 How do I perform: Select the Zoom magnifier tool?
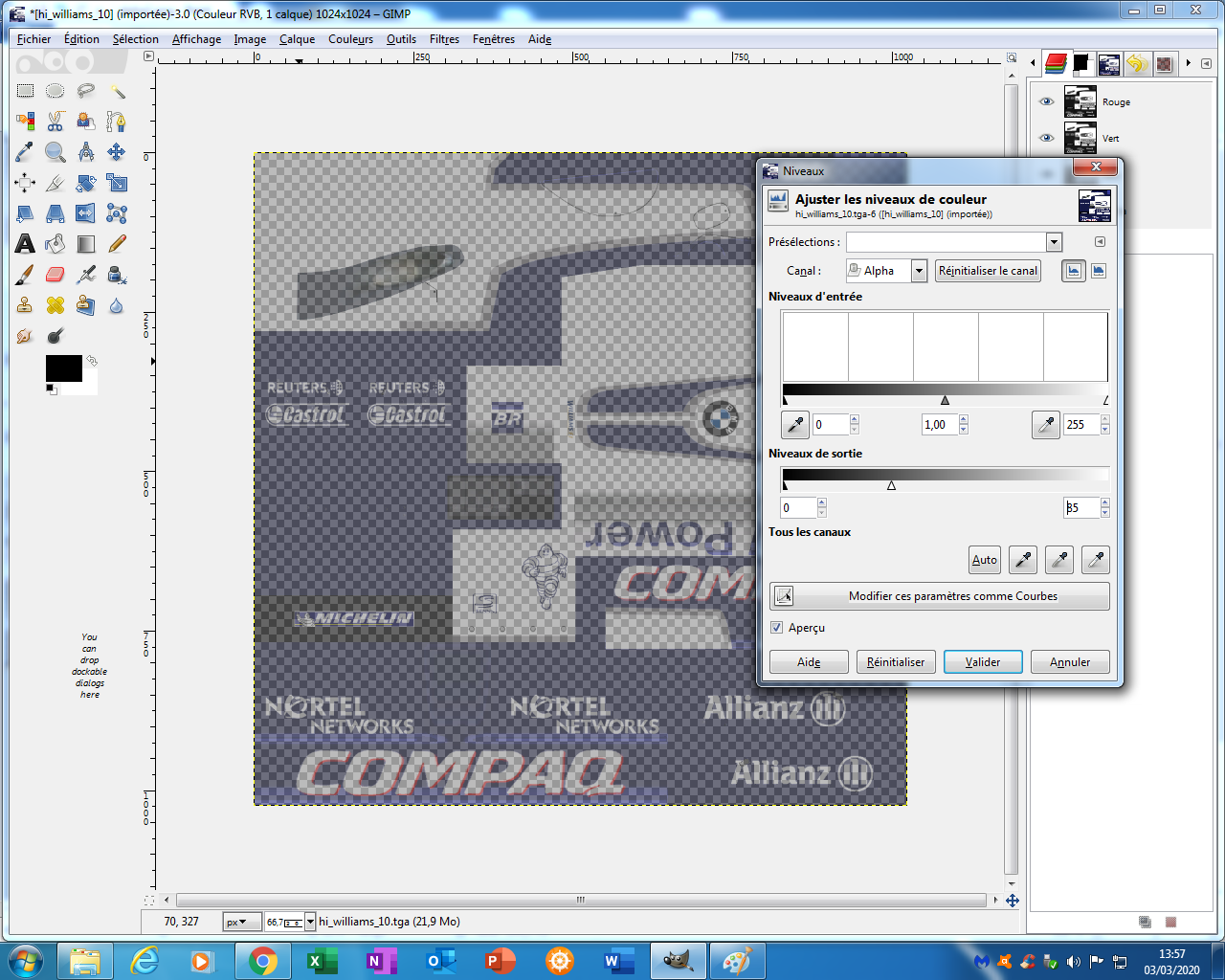[x=56, y=152]
